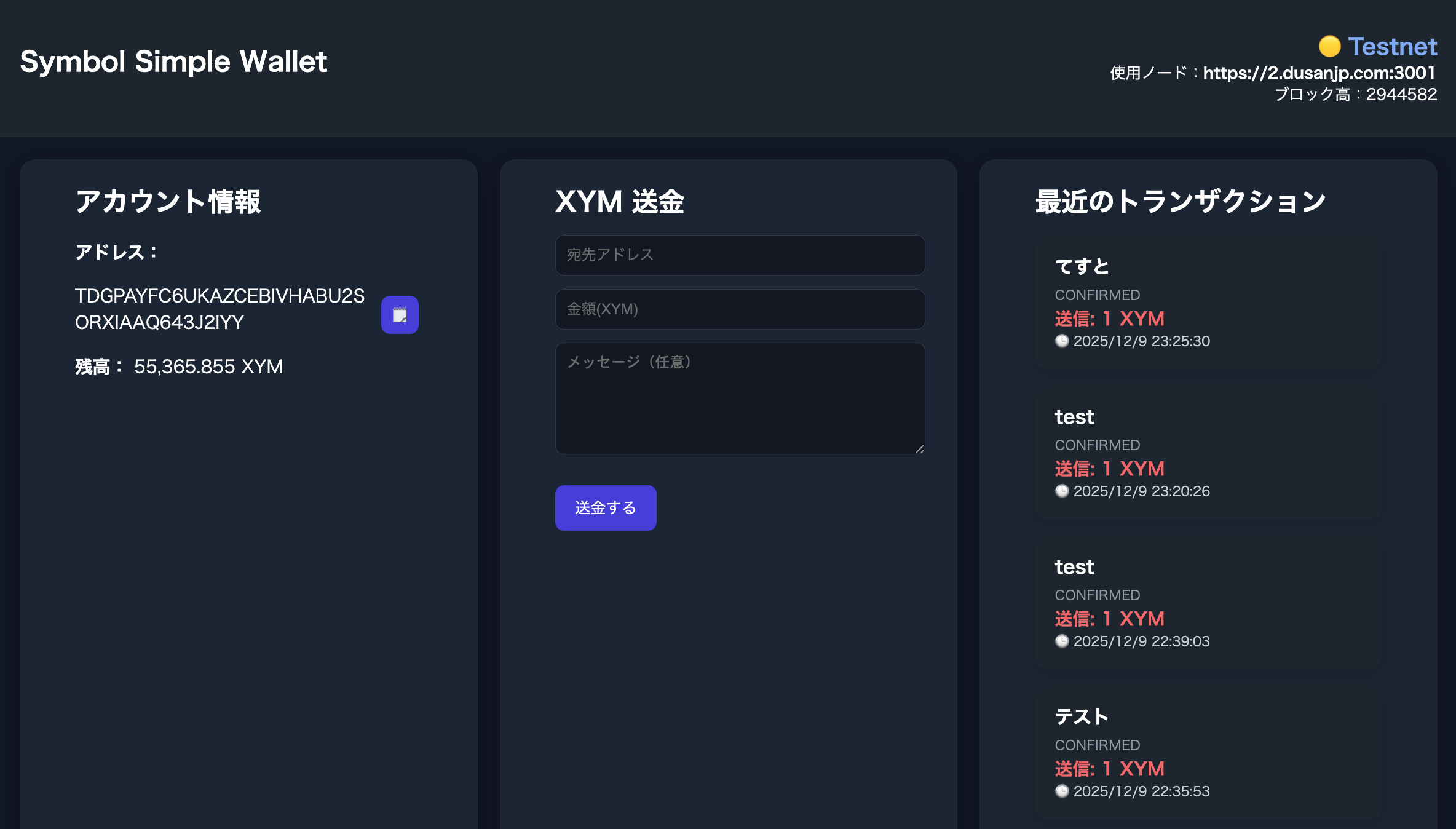The height and width of the screenshot is (829, 1456).
Task: Click clock icon on 22:39:03 transaction
Action: pos(1062,641)
